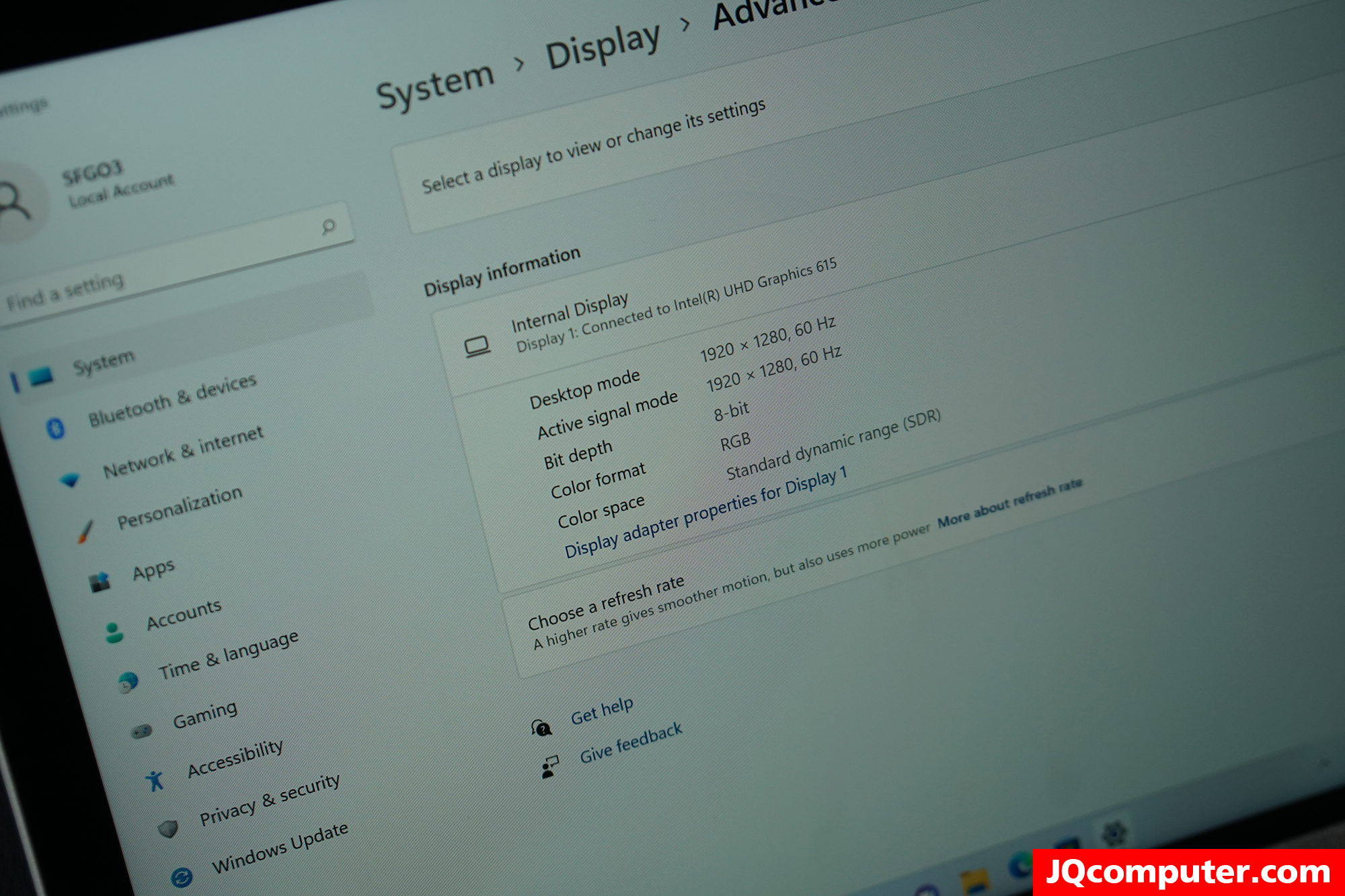
Task: Go to Network & internet settings
Action: 183,452
